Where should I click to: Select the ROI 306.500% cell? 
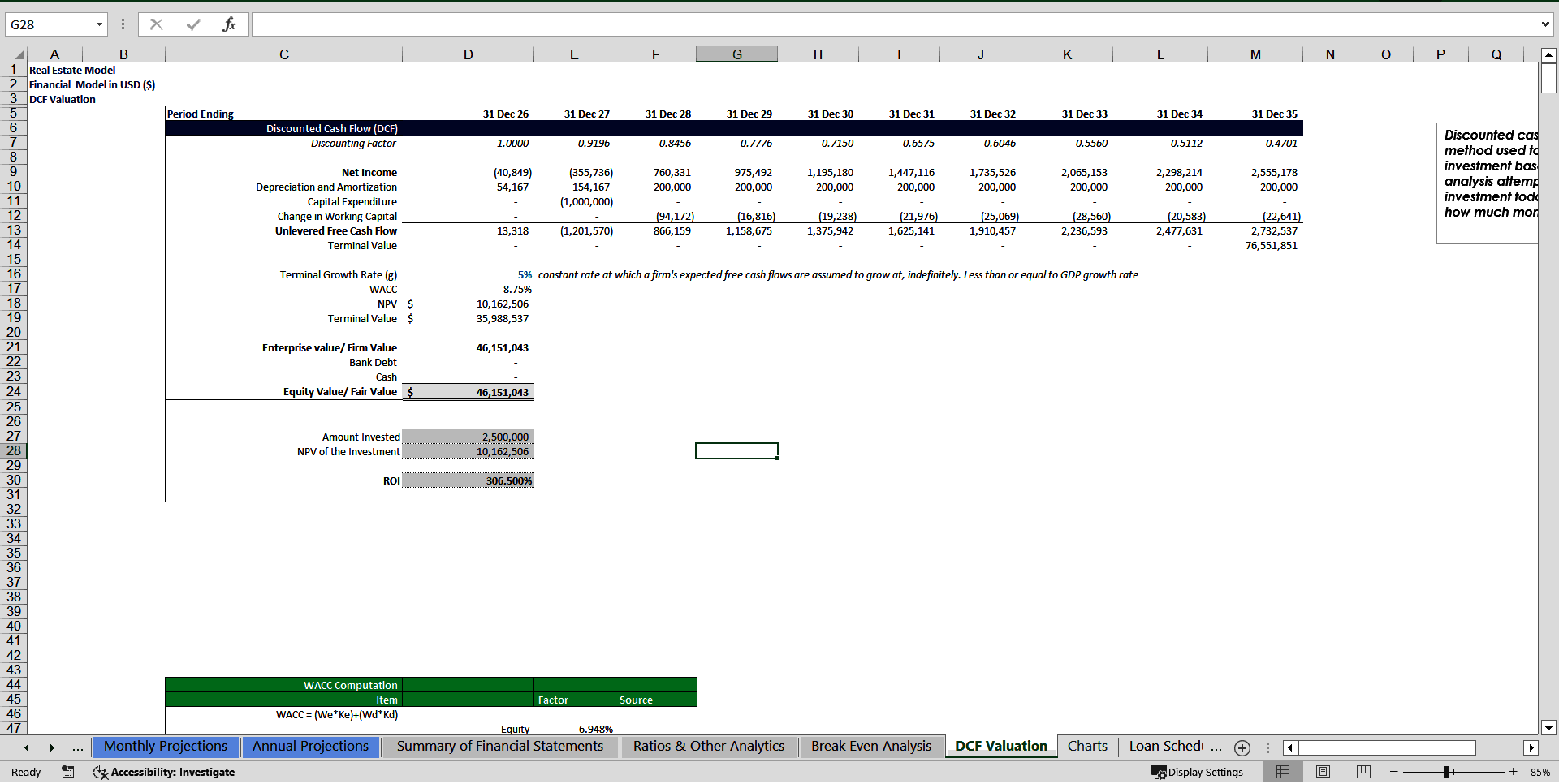coord(469,480)
